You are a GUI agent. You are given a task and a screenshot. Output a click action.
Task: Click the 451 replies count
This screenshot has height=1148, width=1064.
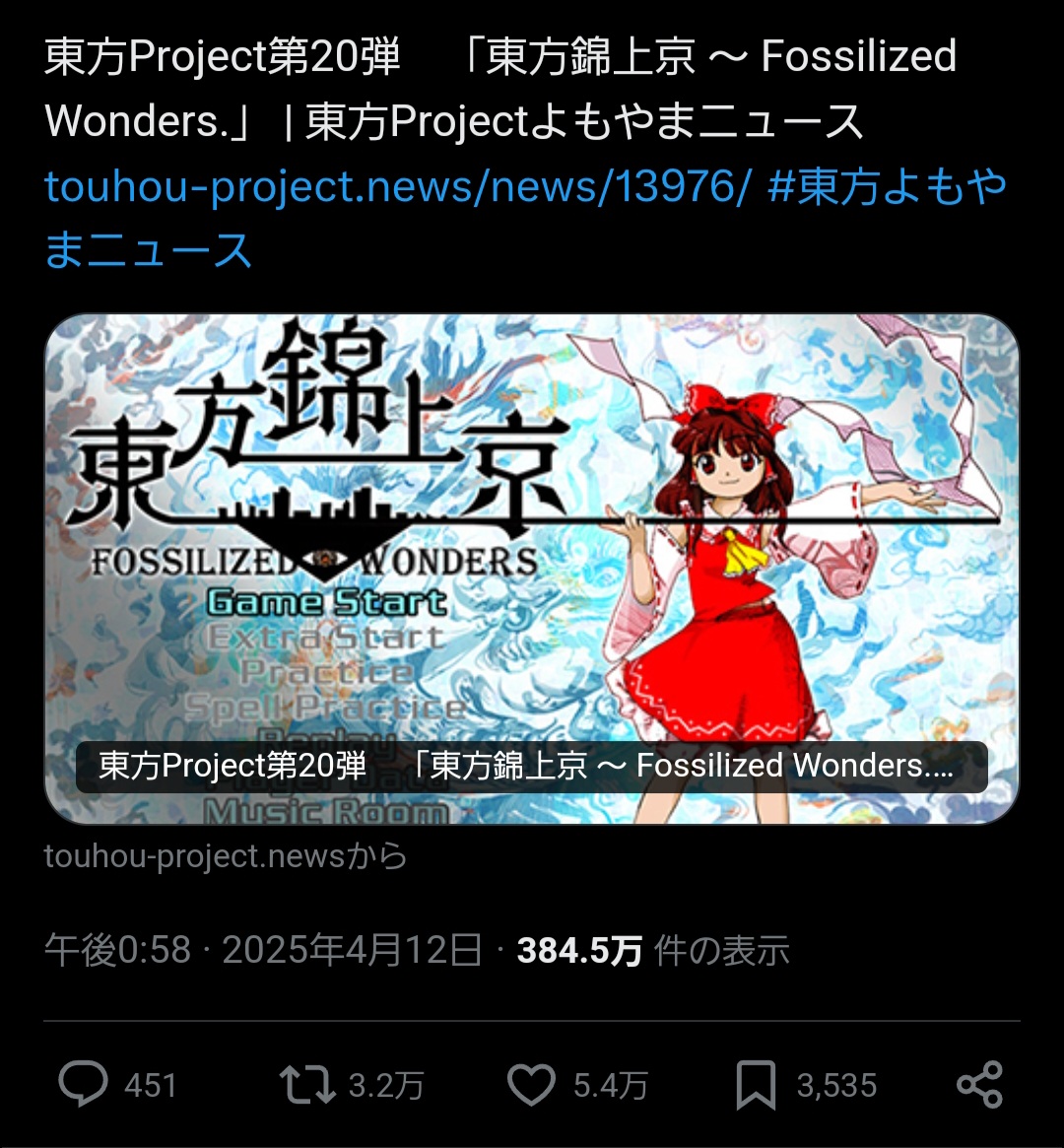[151, 1085]
